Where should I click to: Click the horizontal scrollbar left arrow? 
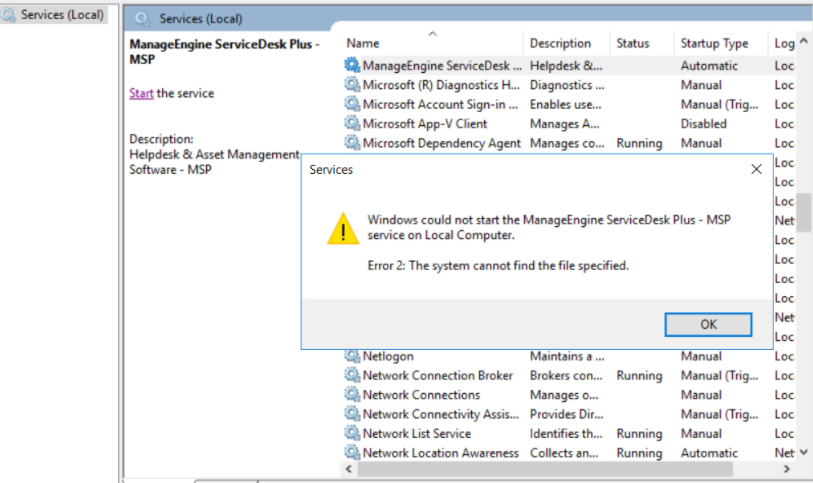(348, 469)
